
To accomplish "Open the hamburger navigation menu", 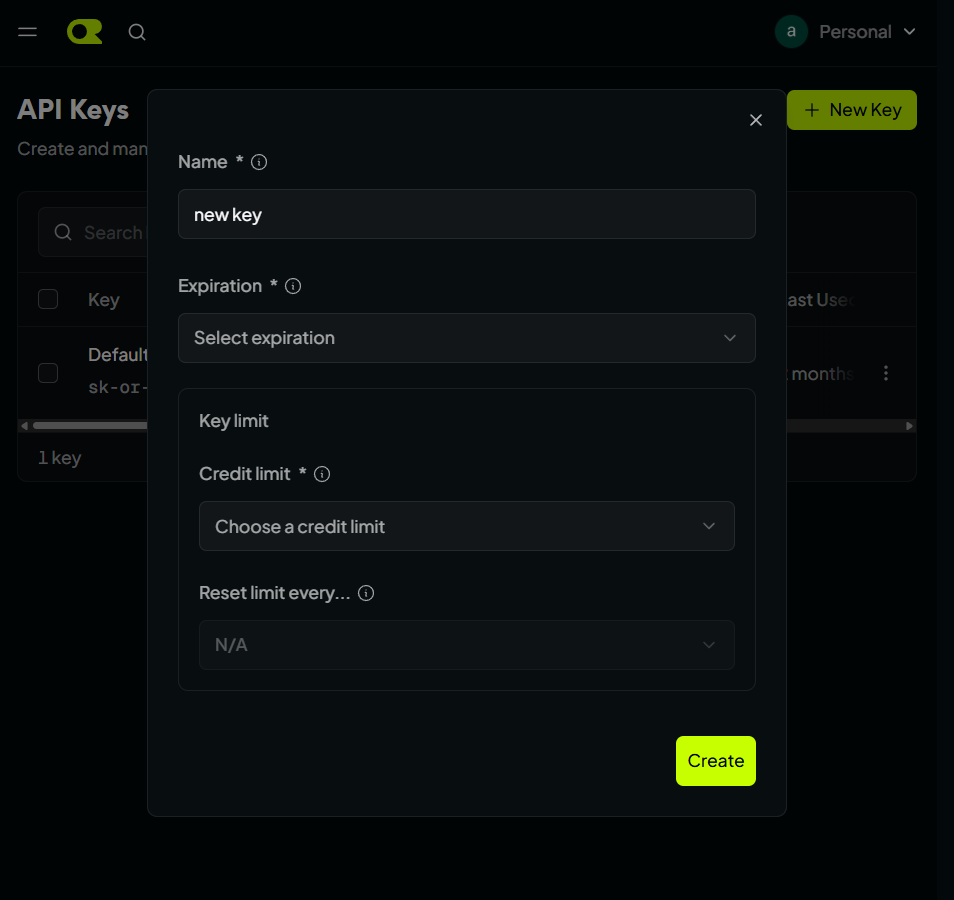I will tap(27, 32).
